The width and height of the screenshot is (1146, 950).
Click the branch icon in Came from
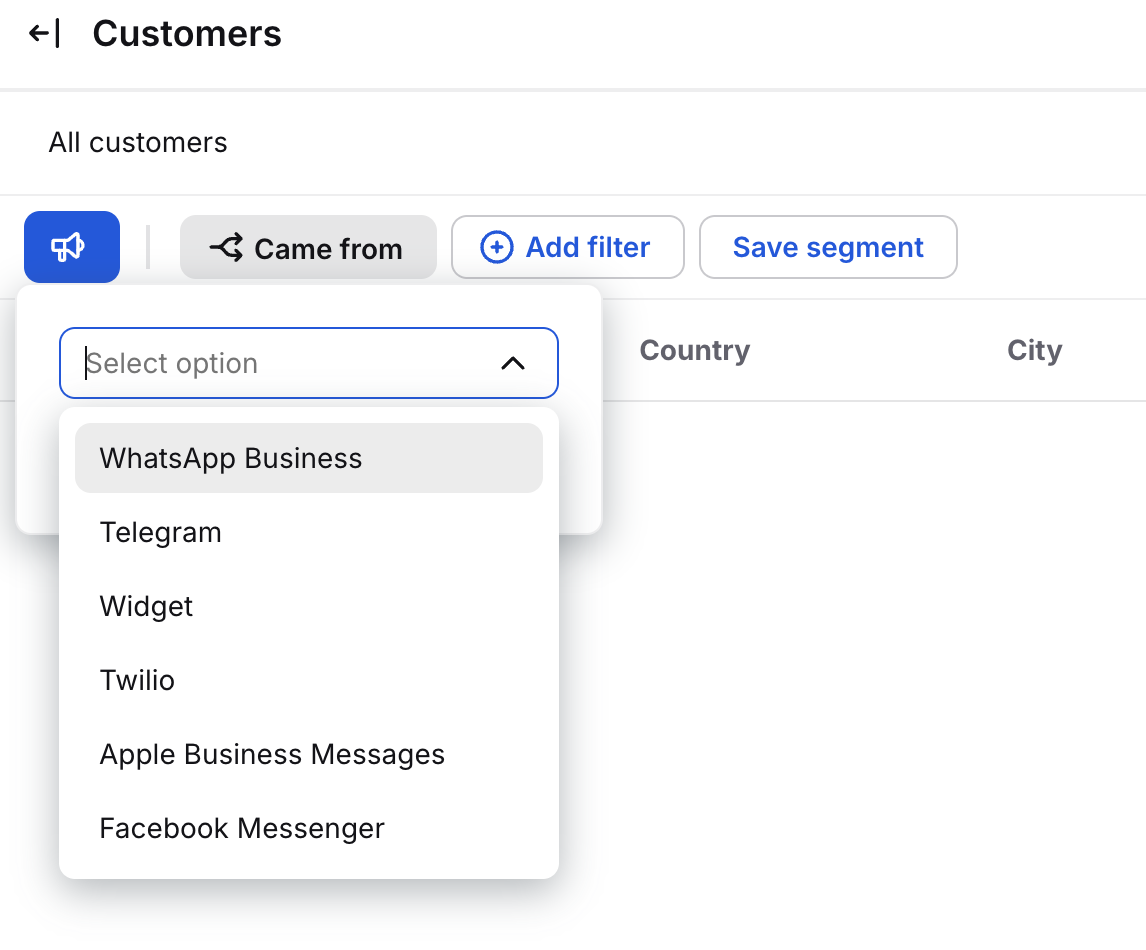coord(227,248)
